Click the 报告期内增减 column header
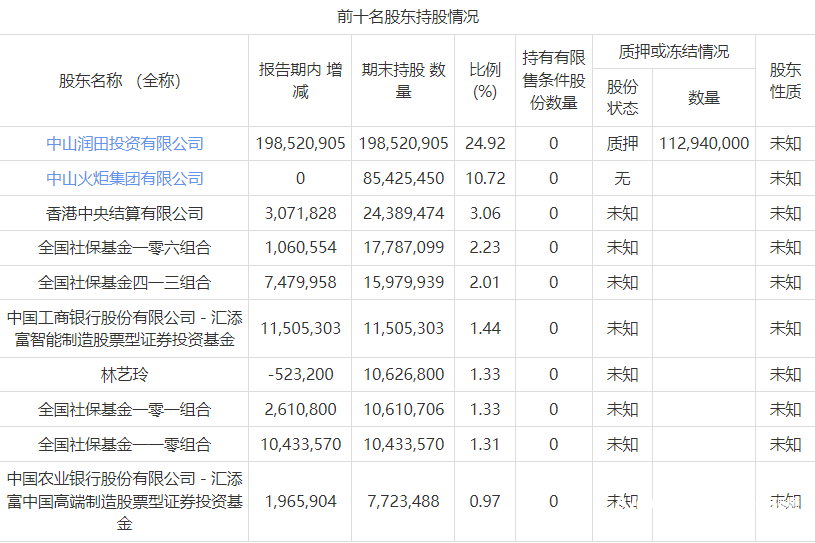Image resolution: width=815 pixels, height=543 pixels. 300,81
